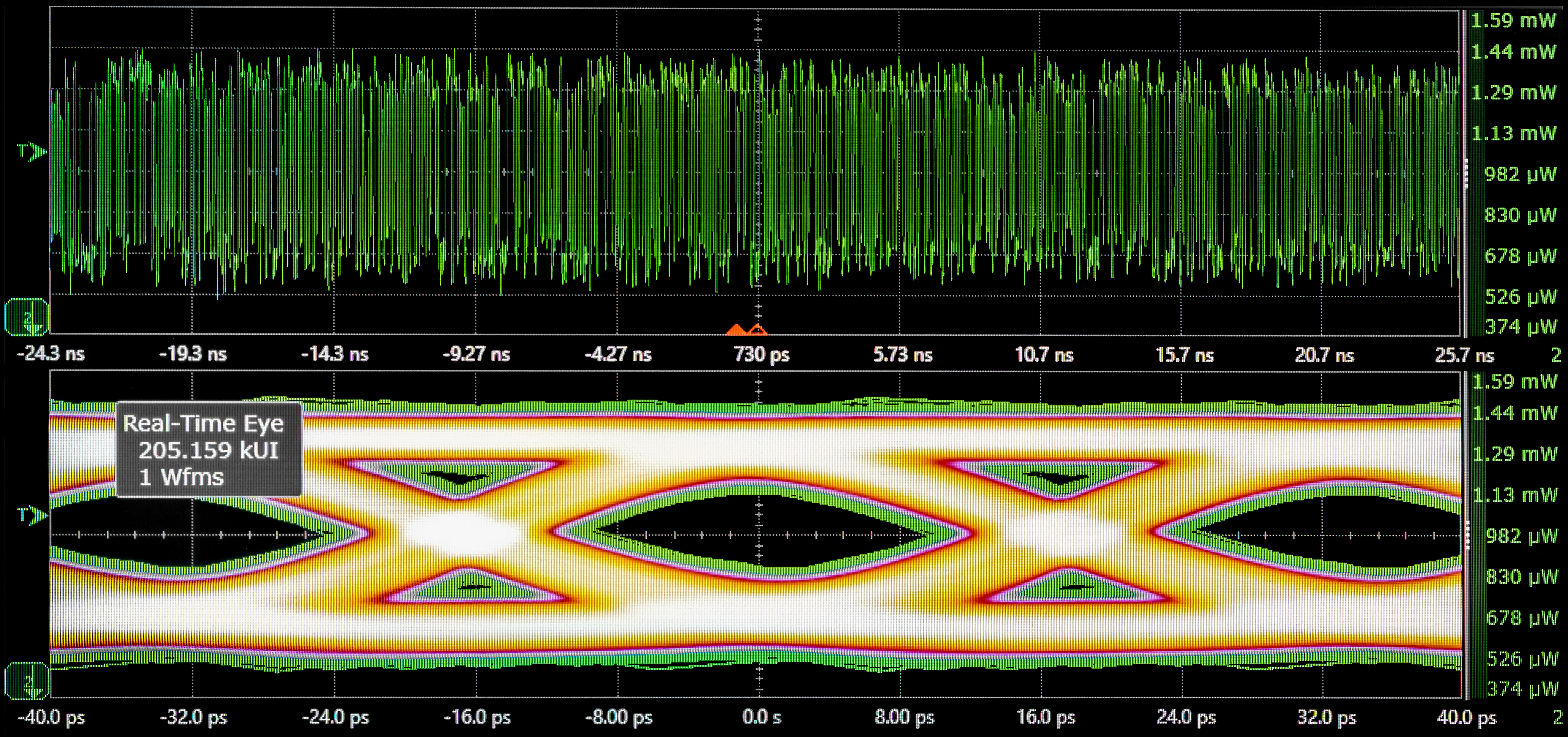Click the 0.0 s time axis label
1568x737 pixels.
click(x=761, y=717)
